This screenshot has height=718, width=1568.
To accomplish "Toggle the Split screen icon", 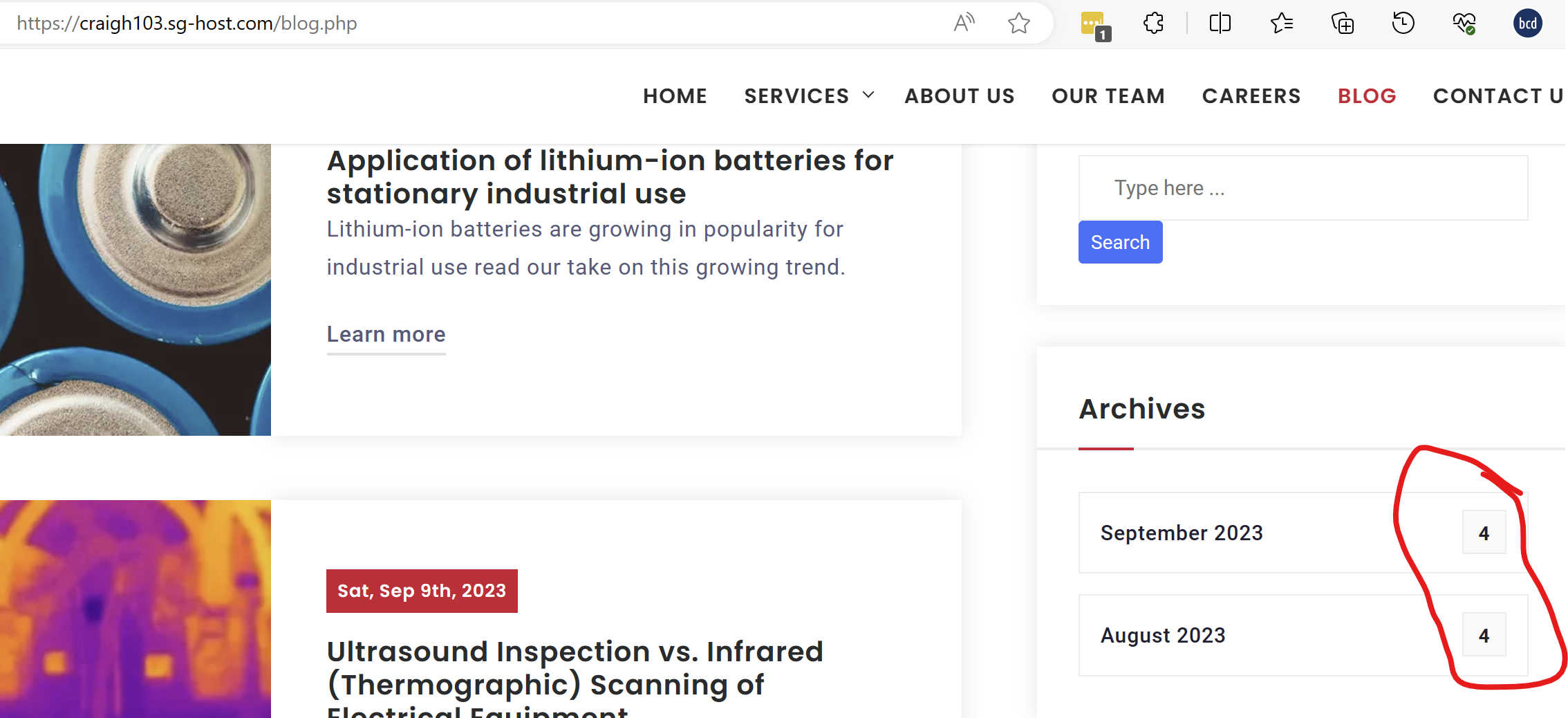I will (1220, 24).
